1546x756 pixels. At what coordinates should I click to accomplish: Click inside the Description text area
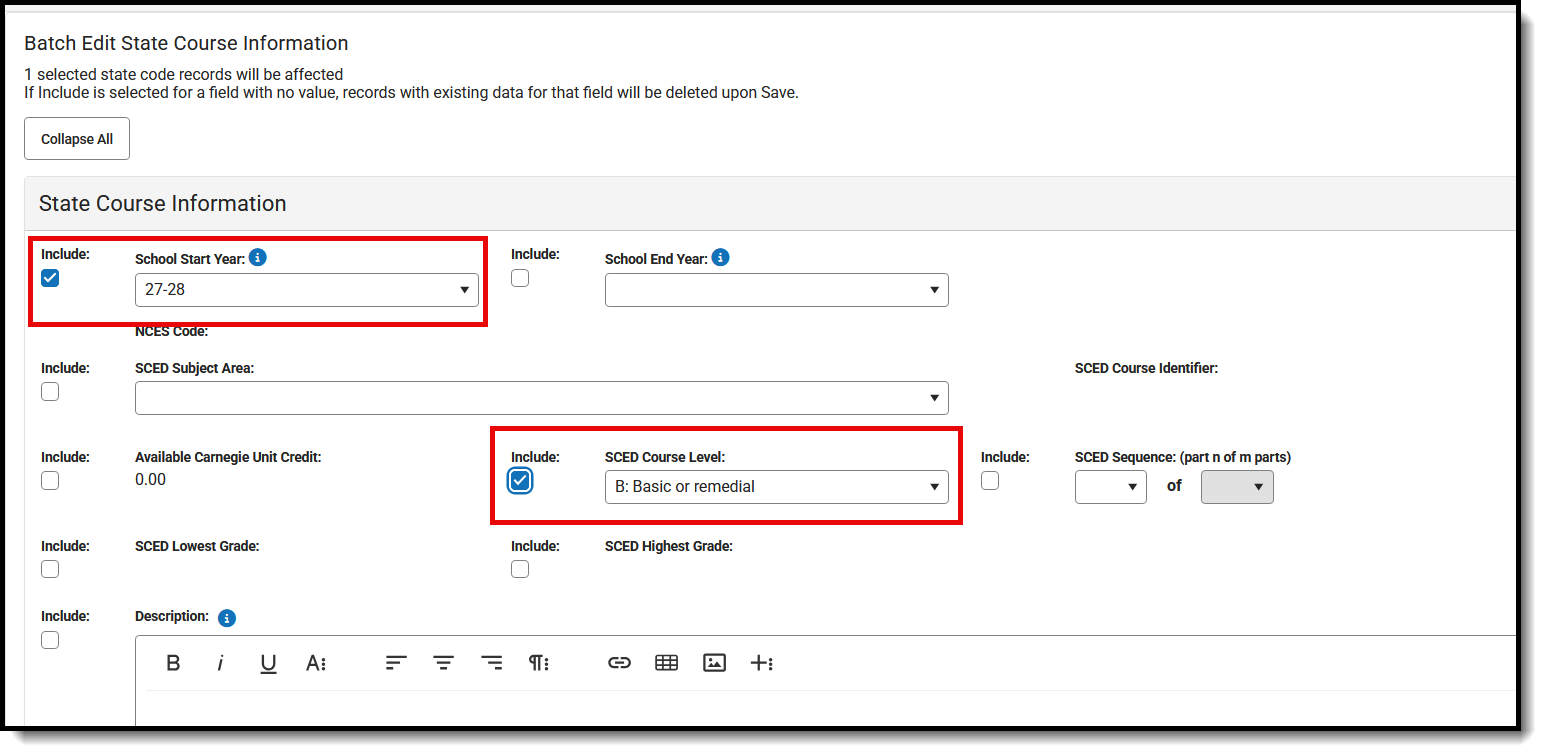click(x=700, y=710)
